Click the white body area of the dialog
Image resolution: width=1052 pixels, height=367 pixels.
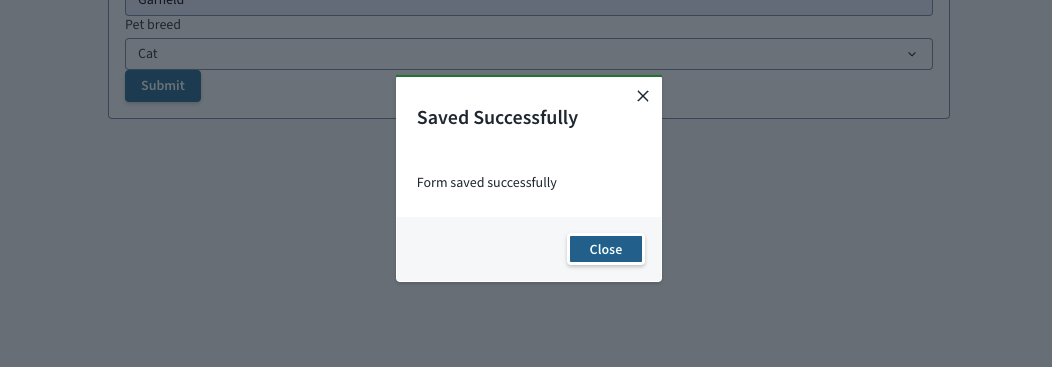click(529, 151)
